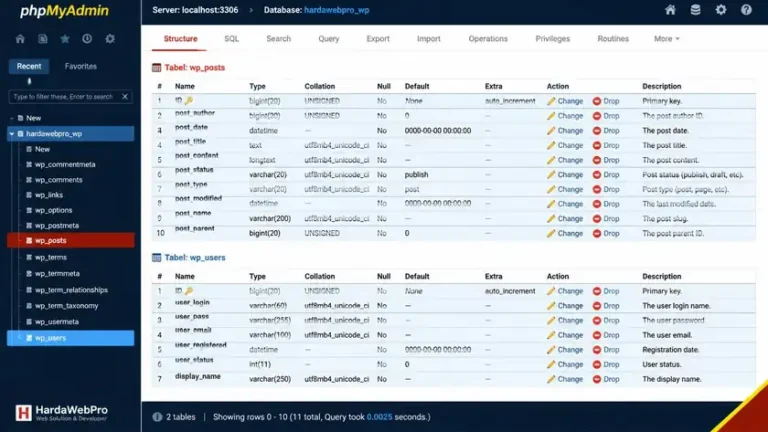Open the sidebar gear settings icon
The image size is (768, 432).
[110, 39]
